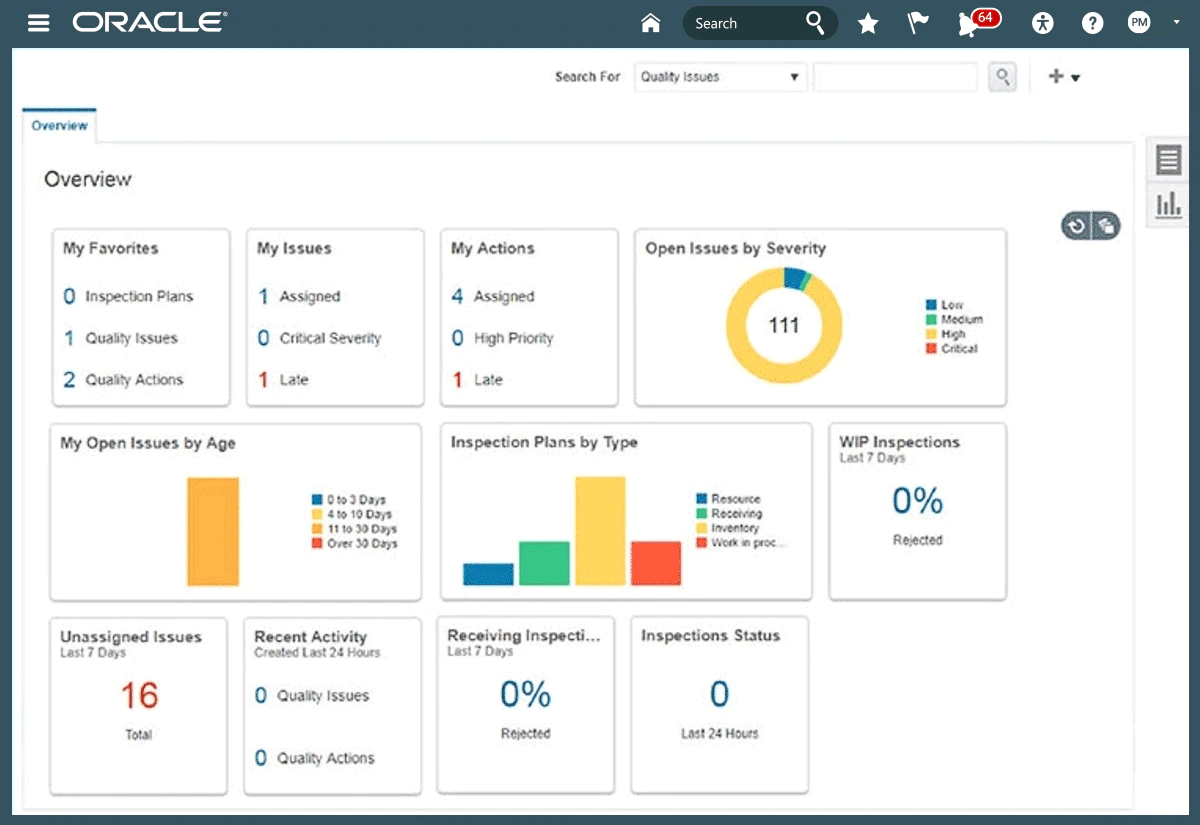The image size is (1200, 825).
Task: Expand the Quality Issues search dropdown
Action: click(x=794, y=77)
